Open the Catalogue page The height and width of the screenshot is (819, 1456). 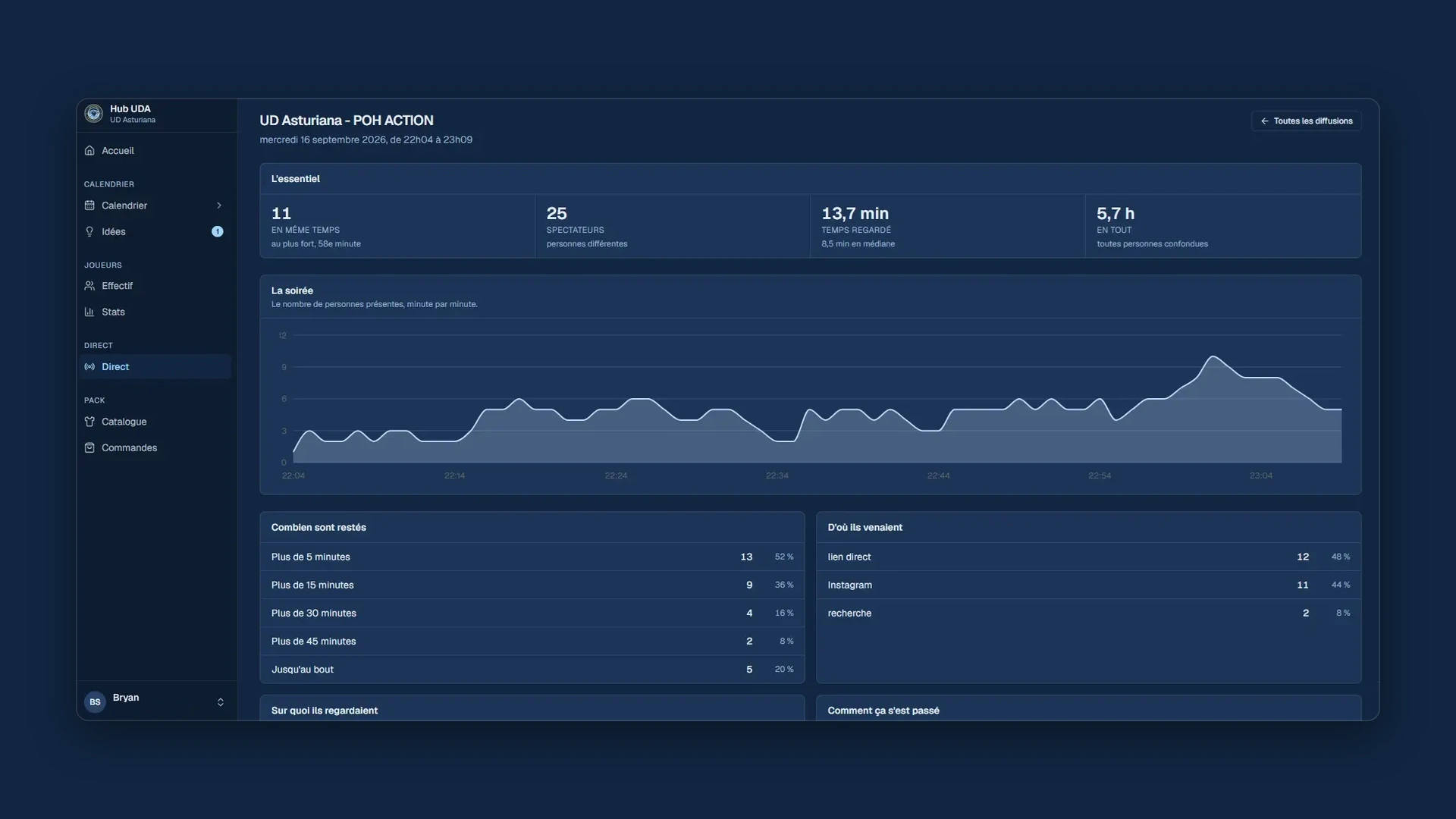[155, 422]
